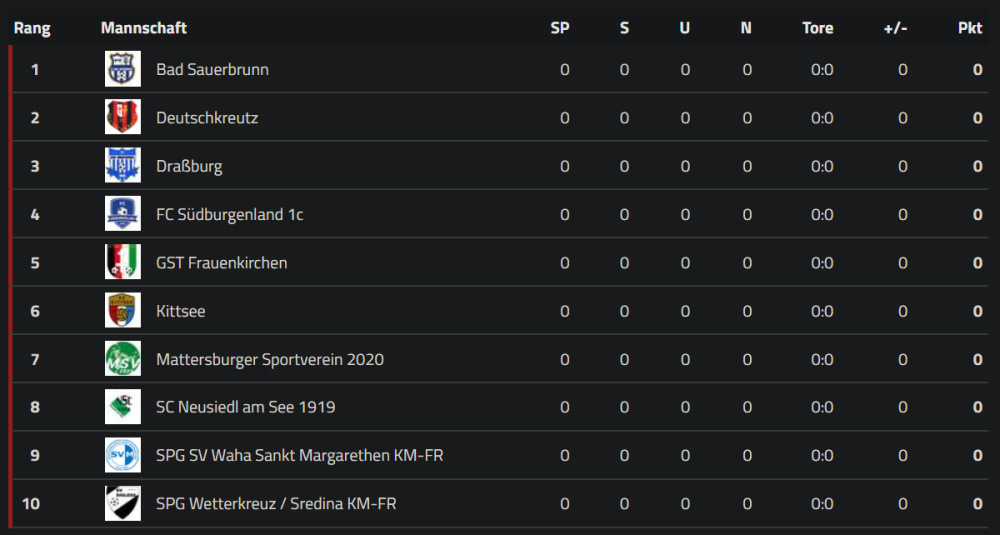The image size is (1000, 535).
Task: Click the Deutschkreutz club crest
Action: 123,118
